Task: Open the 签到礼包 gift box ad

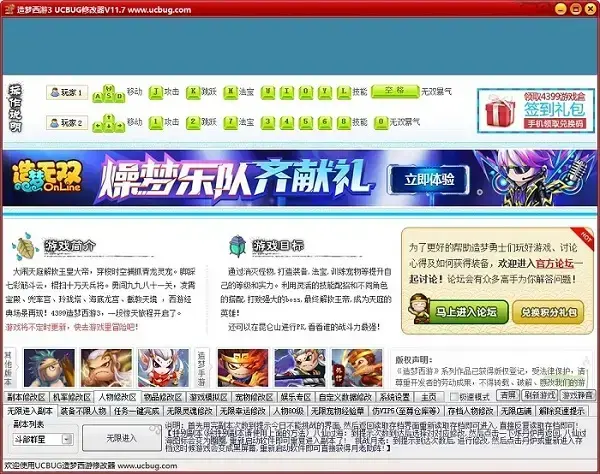Action: pyautogui.click(x=536, y=111)
